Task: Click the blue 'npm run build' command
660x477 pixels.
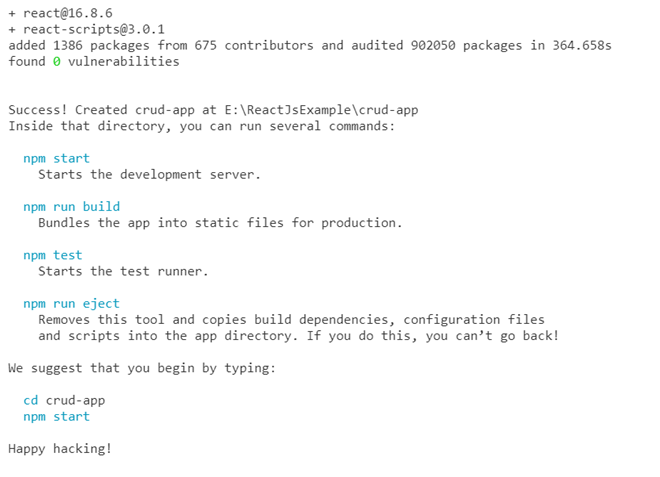Action: click(x=72, y=207)
